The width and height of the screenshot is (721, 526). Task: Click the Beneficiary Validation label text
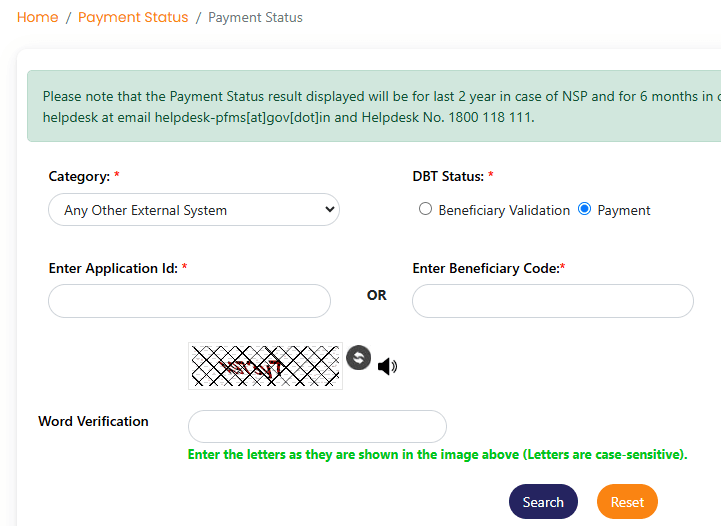click(x=504, y=211)
